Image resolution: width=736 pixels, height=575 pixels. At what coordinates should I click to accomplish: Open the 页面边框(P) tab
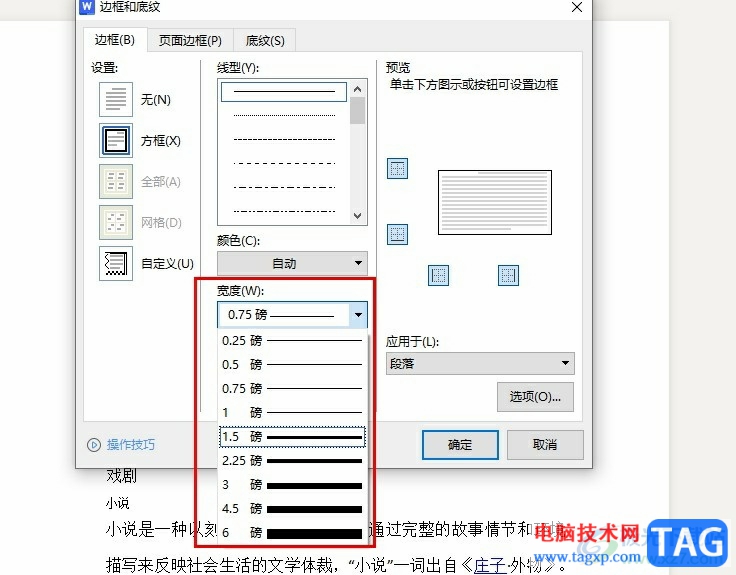click(190, 41)
